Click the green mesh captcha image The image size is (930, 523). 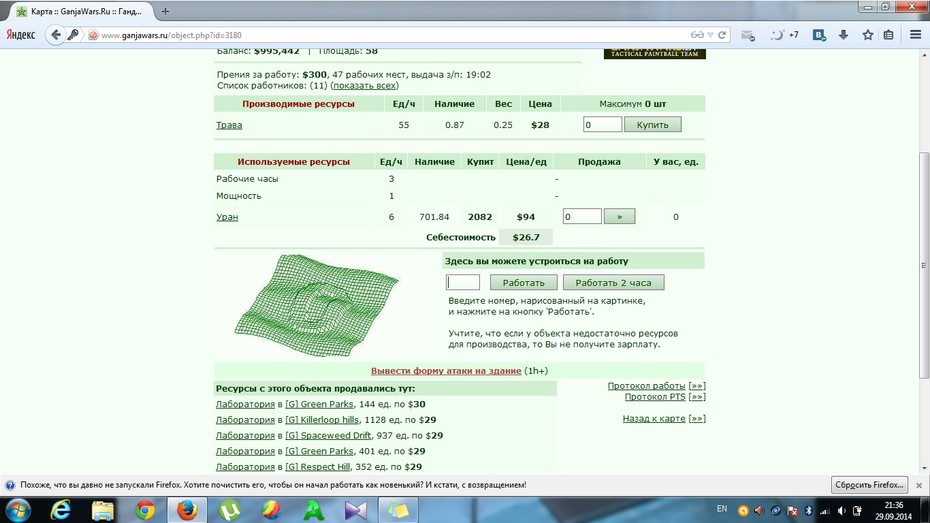point(317,305)
